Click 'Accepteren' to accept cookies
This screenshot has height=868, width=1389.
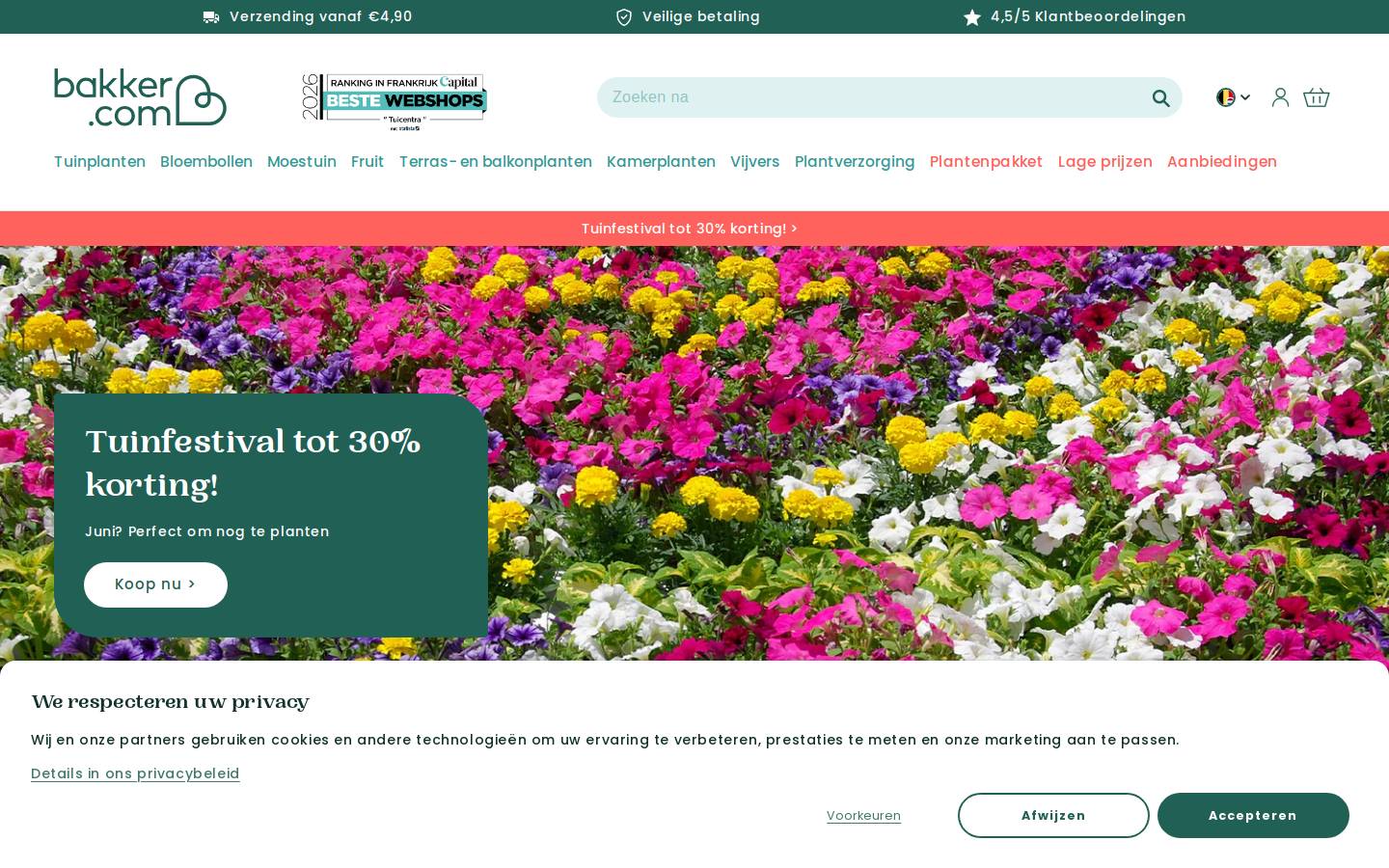pos(1253,816)
